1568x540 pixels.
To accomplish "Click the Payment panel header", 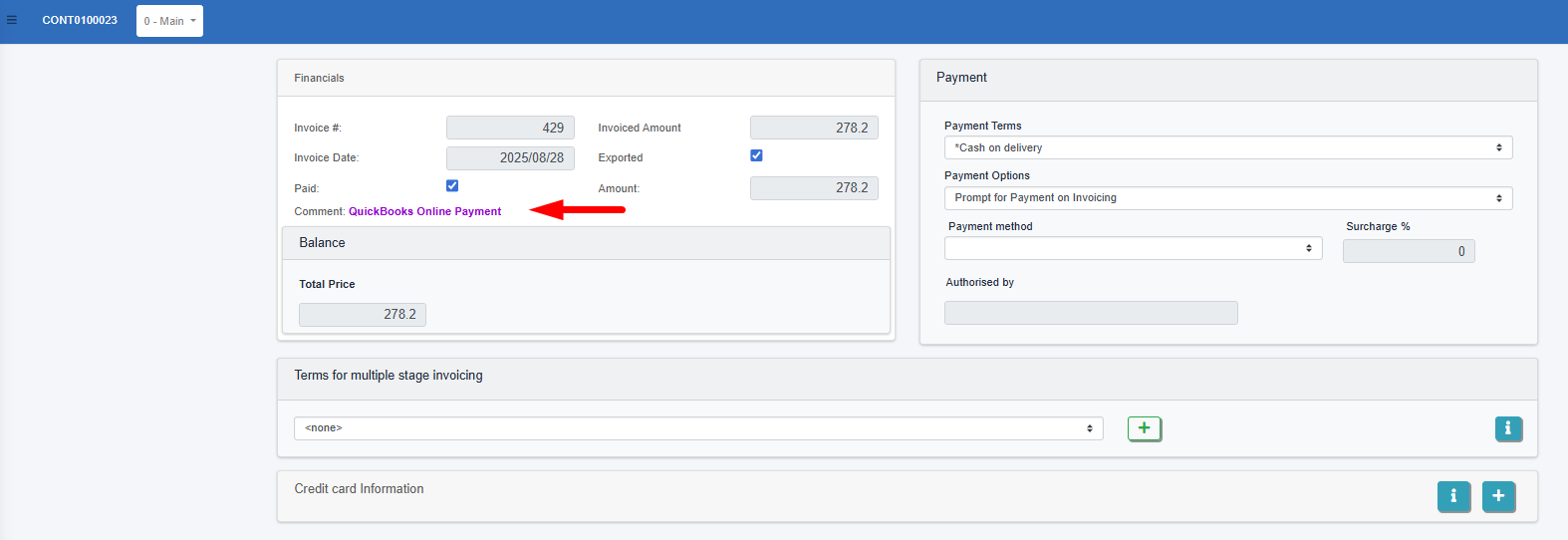I will tap(1228, 80).
